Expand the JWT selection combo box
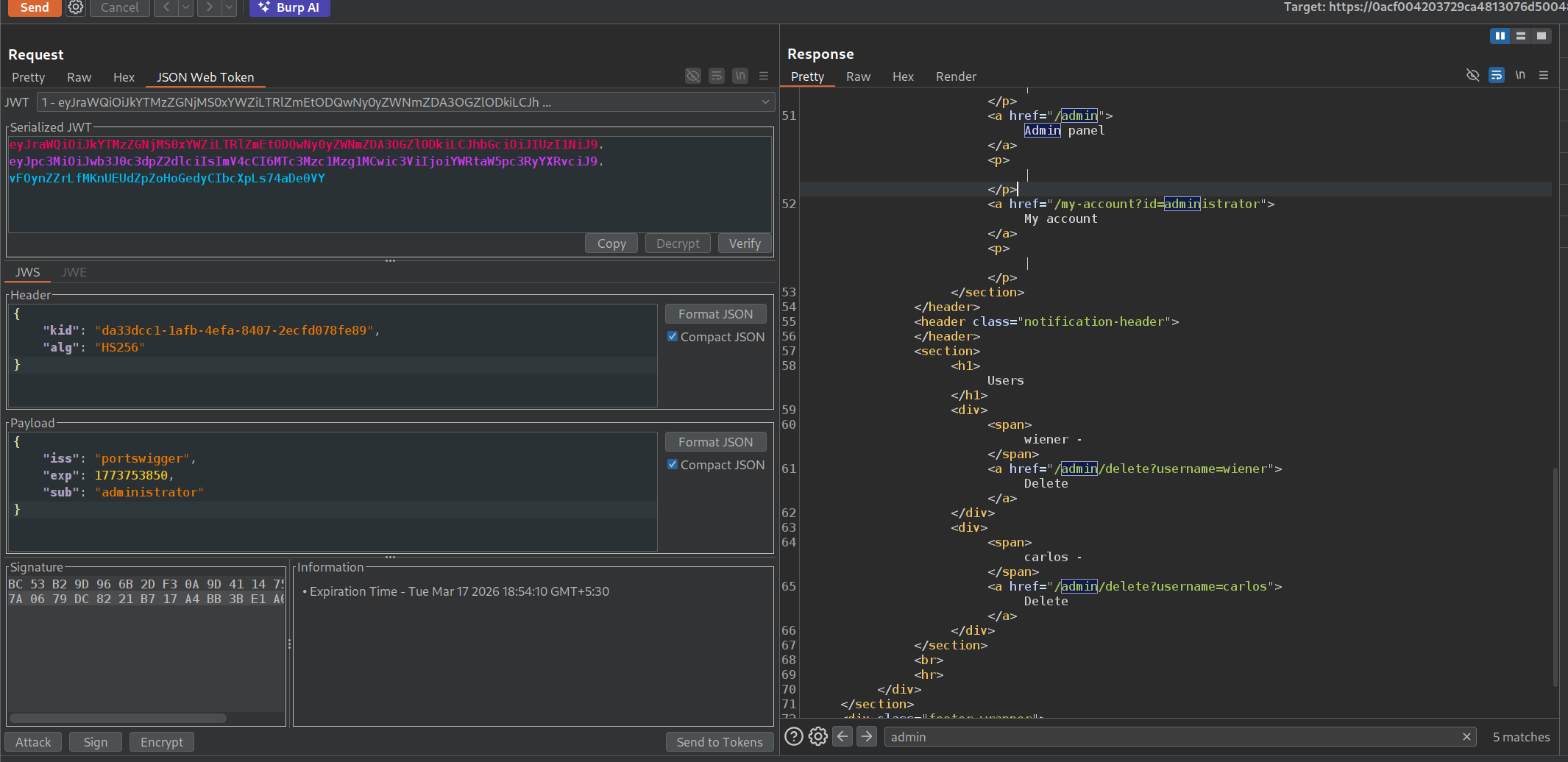 point(765,102)
